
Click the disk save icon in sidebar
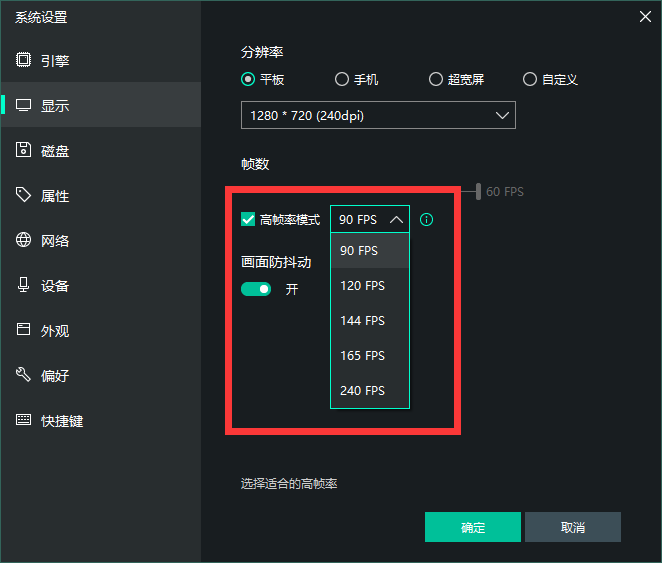click(x=23, y=150)
